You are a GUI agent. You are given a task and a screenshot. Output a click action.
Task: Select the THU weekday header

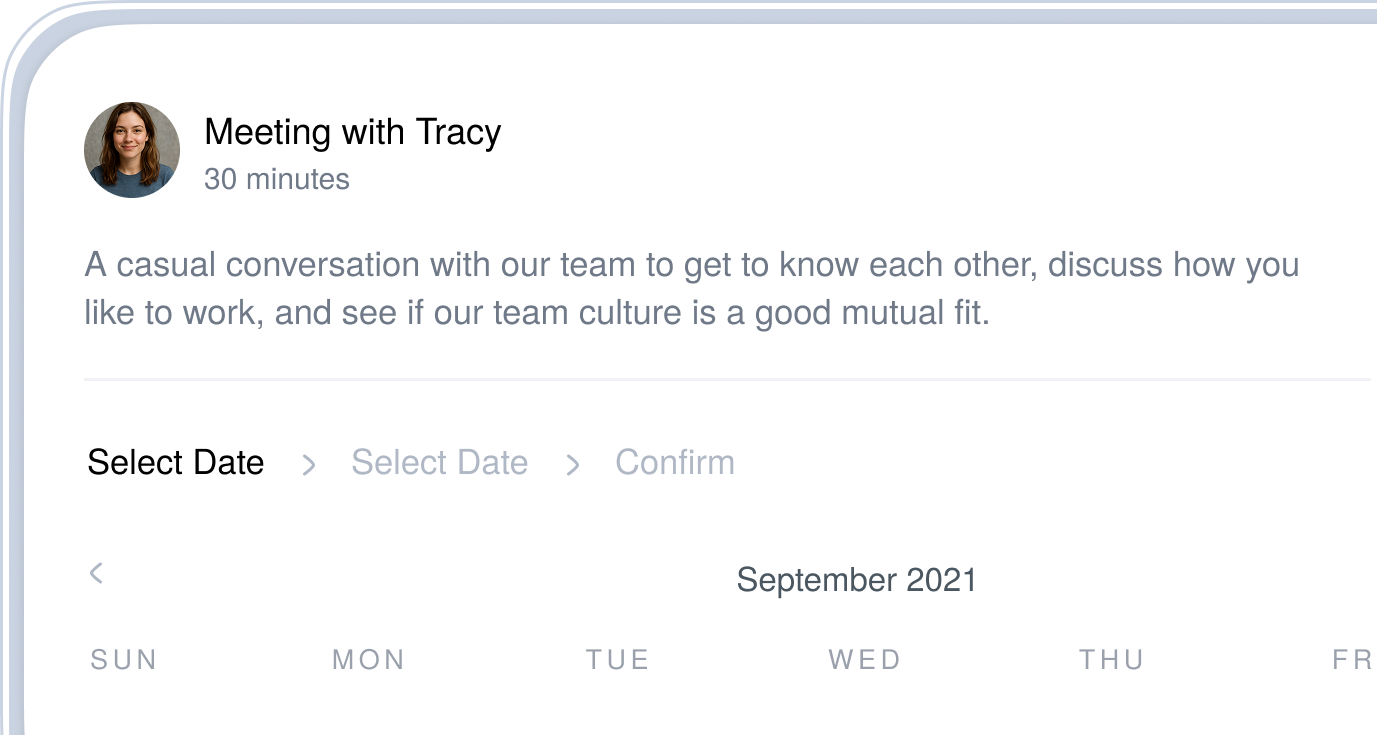coord(1111,660)
